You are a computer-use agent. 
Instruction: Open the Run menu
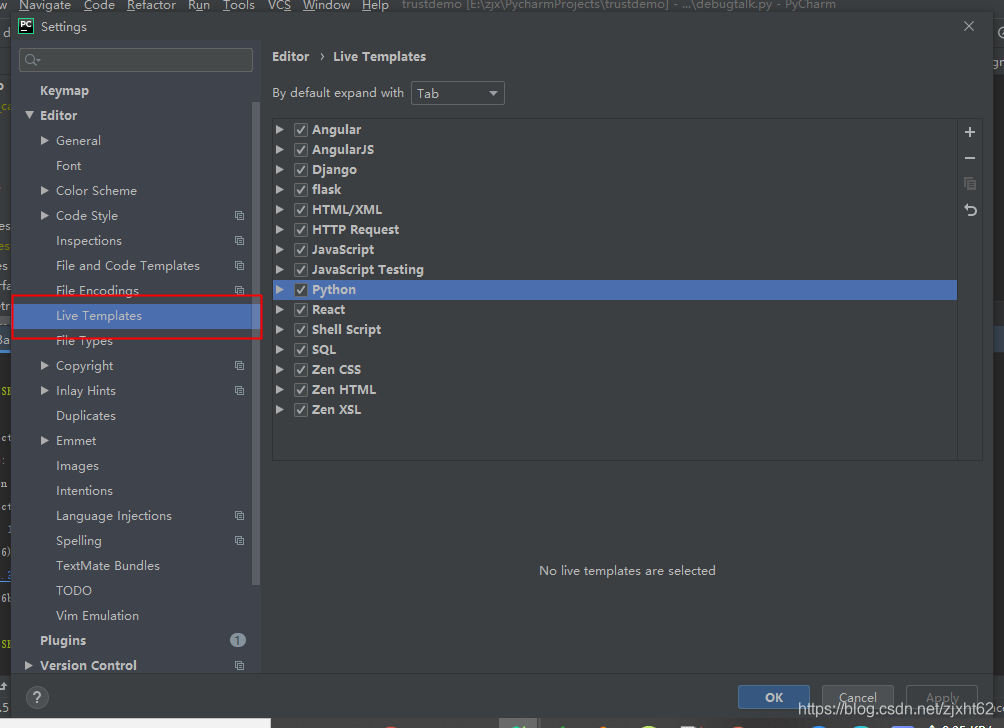click(198, 6)
